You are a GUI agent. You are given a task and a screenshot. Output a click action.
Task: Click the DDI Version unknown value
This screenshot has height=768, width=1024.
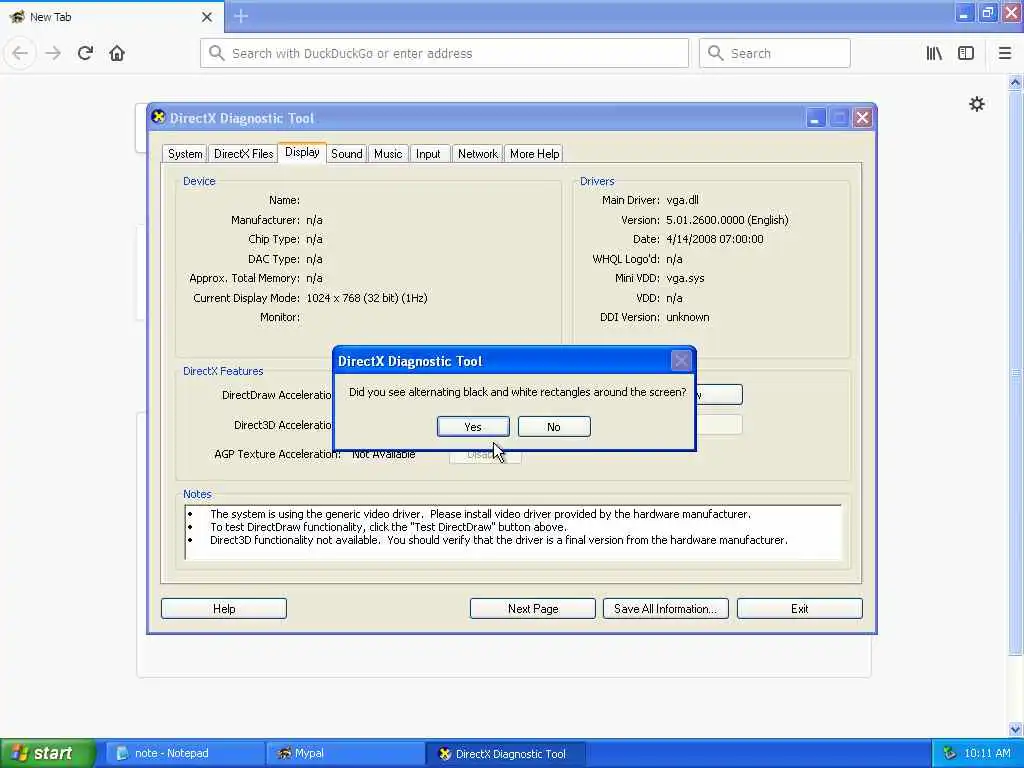(x=688, y=317)
